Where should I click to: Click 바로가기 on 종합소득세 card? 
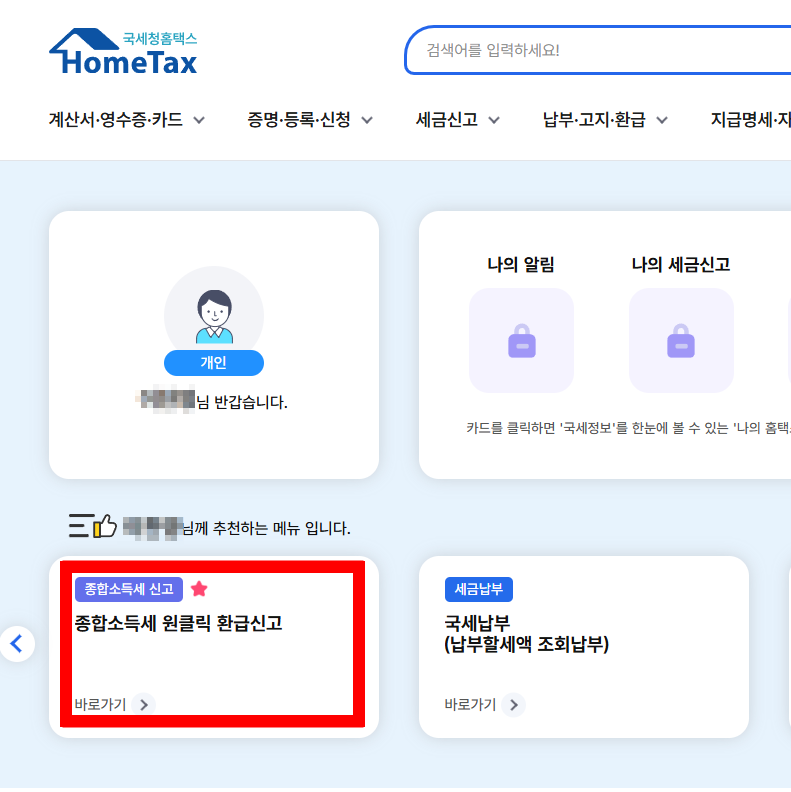[x=100, y=705]
